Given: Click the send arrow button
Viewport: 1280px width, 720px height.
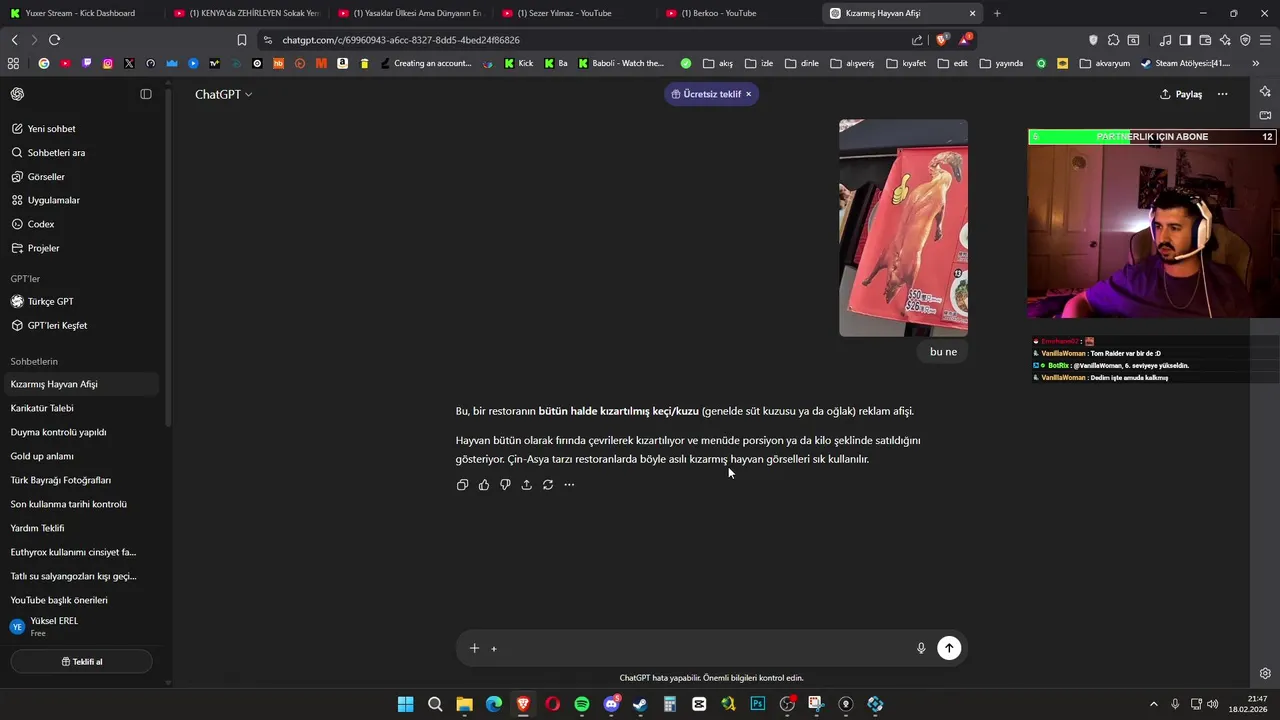Looking at the screenshot, I should point(949,648).
